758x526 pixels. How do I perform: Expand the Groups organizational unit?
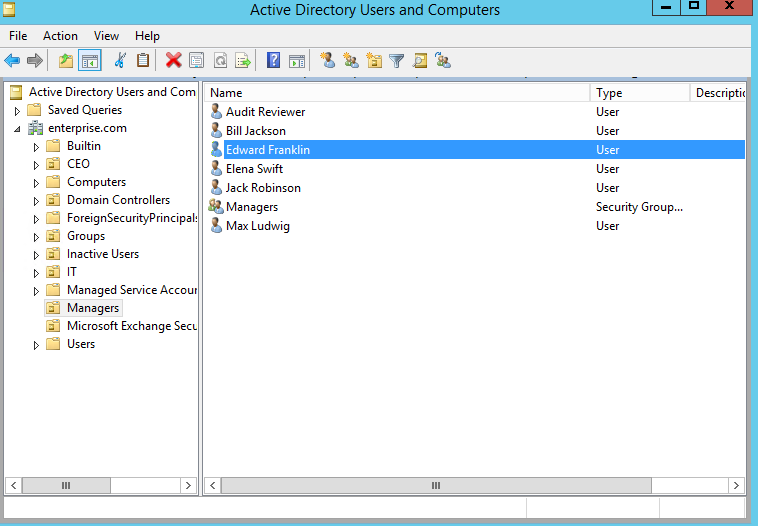(36, 237)
